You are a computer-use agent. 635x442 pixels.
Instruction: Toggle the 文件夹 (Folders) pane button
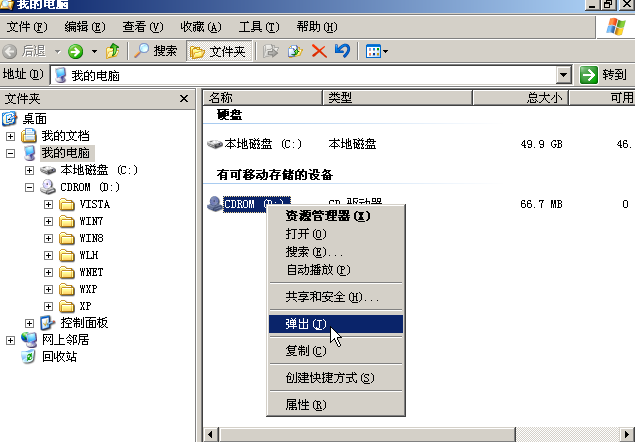pos(217,51)
